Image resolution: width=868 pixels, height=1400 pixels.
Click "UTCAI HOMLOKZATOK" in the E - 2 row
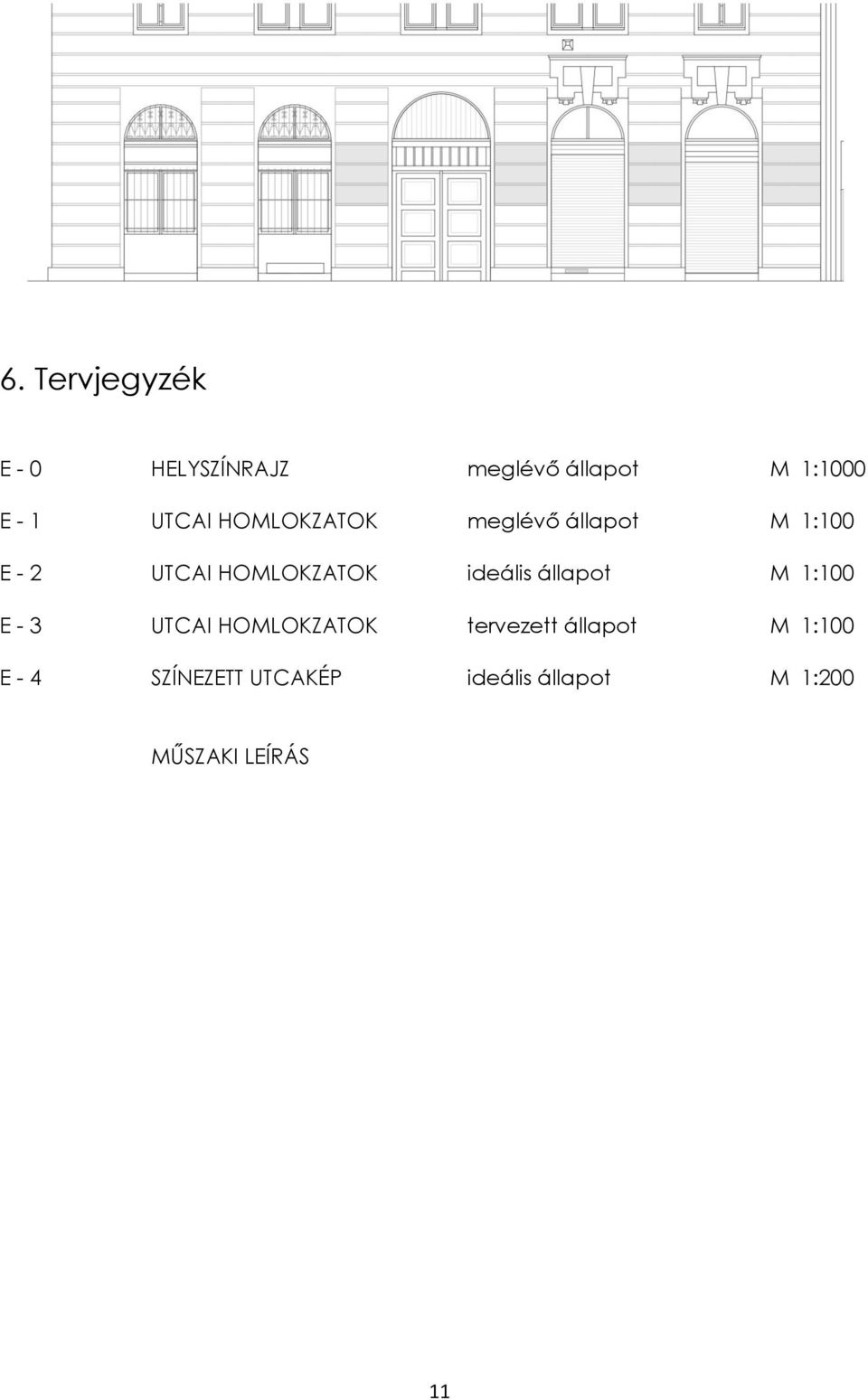click(x=264, y=574)
